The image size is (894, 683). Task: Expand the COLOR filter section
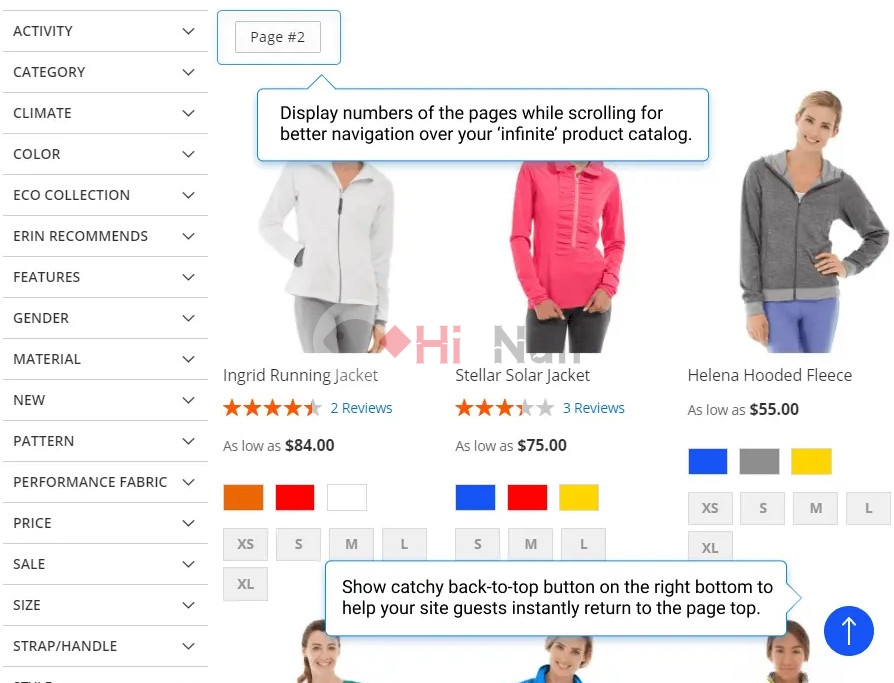coord(105,154)
